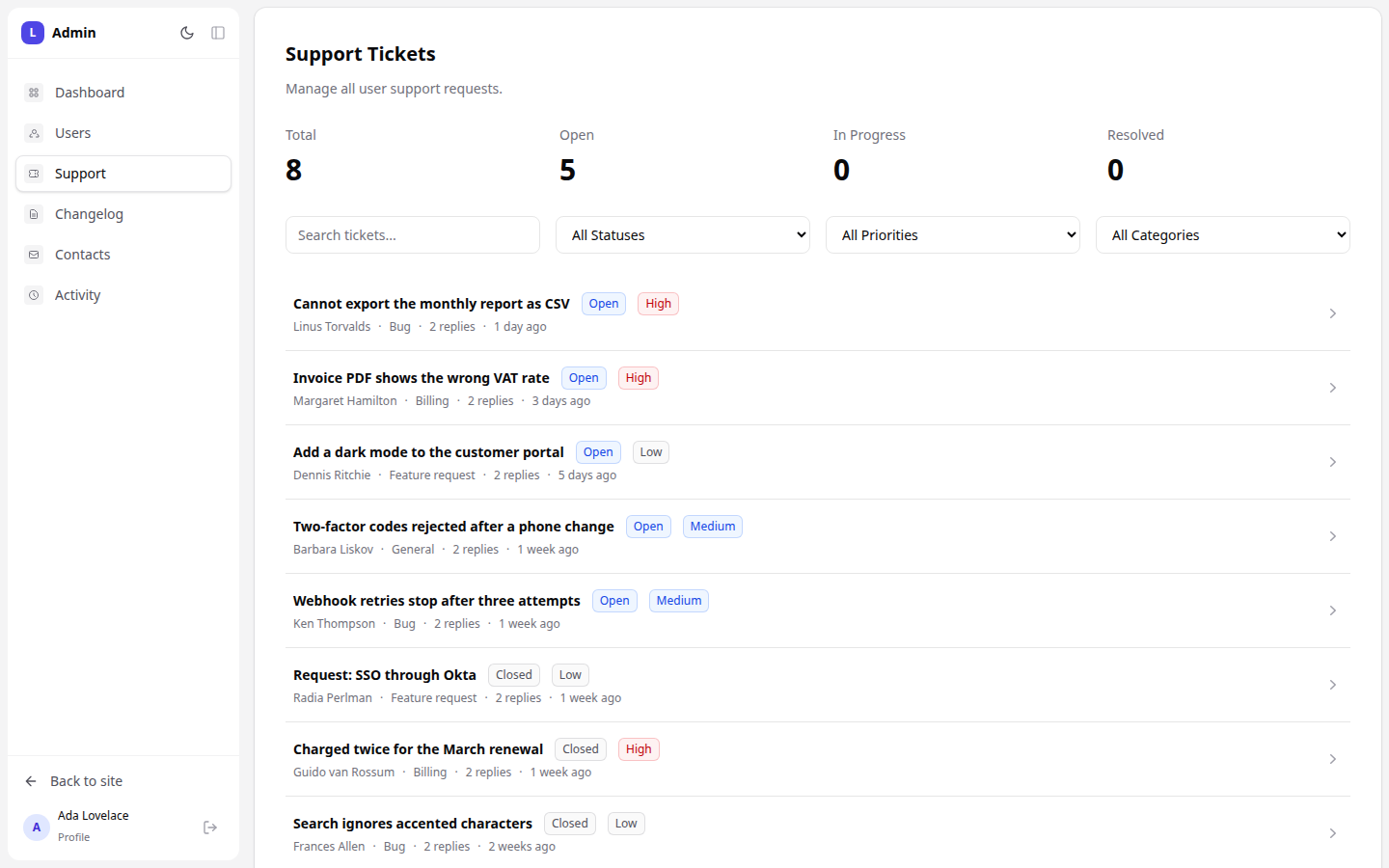Expand the Webhook retries ticket chevron

tap(1333, 610)
